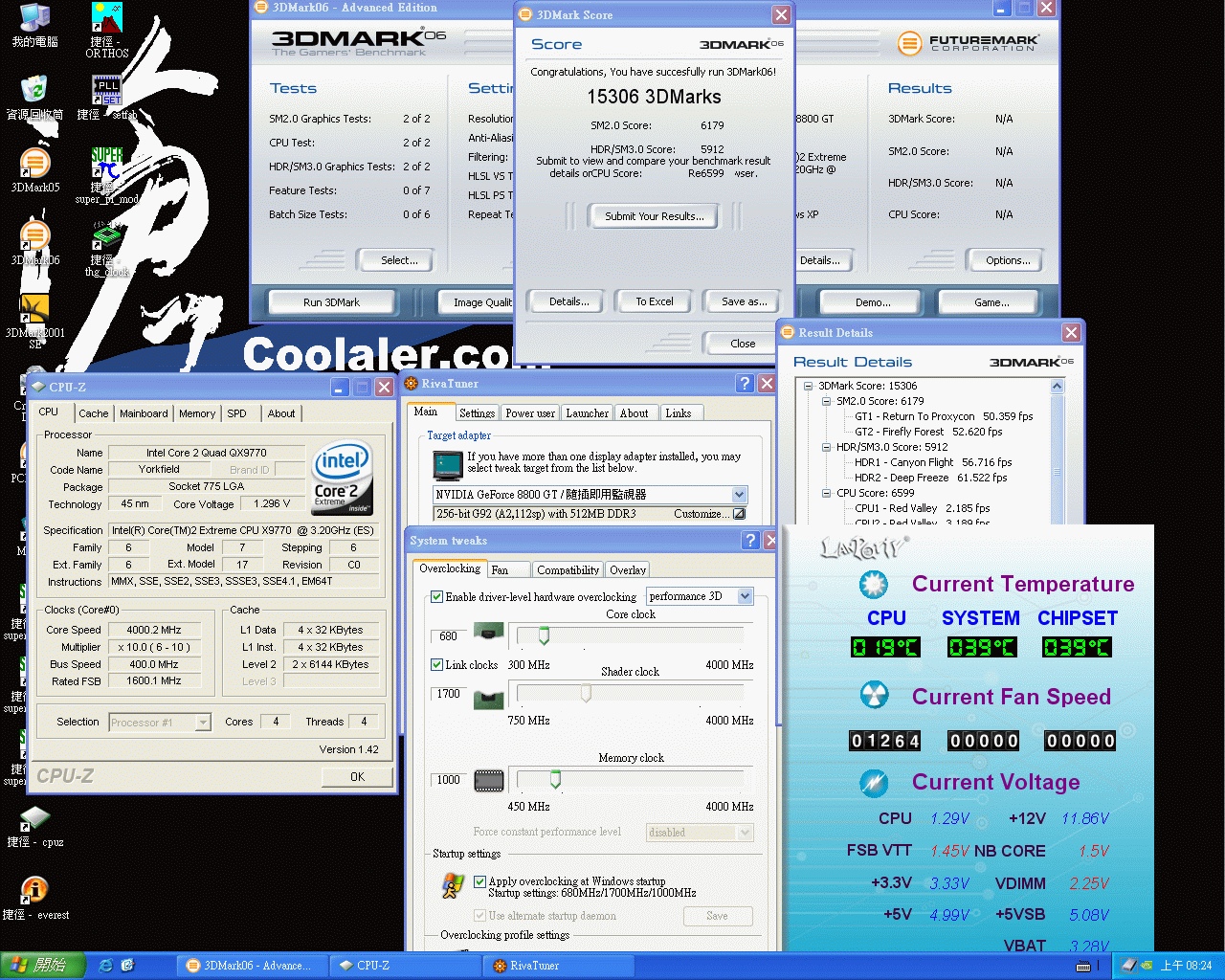1225x980 pixels.
Task: Click the shader clock slider handle
Action: [586, 694]
